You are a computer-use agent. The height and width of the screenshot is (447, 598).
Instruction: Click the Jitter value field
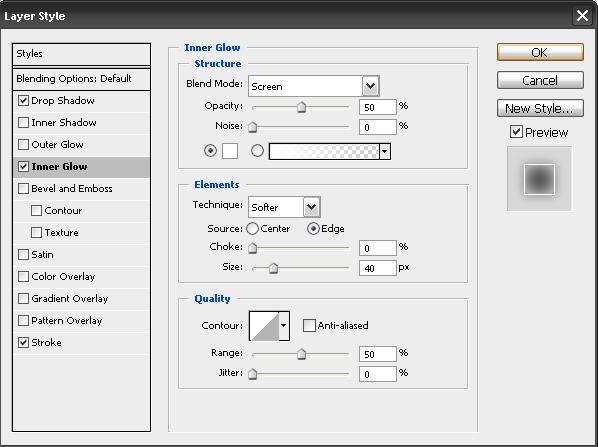(378, 374)
